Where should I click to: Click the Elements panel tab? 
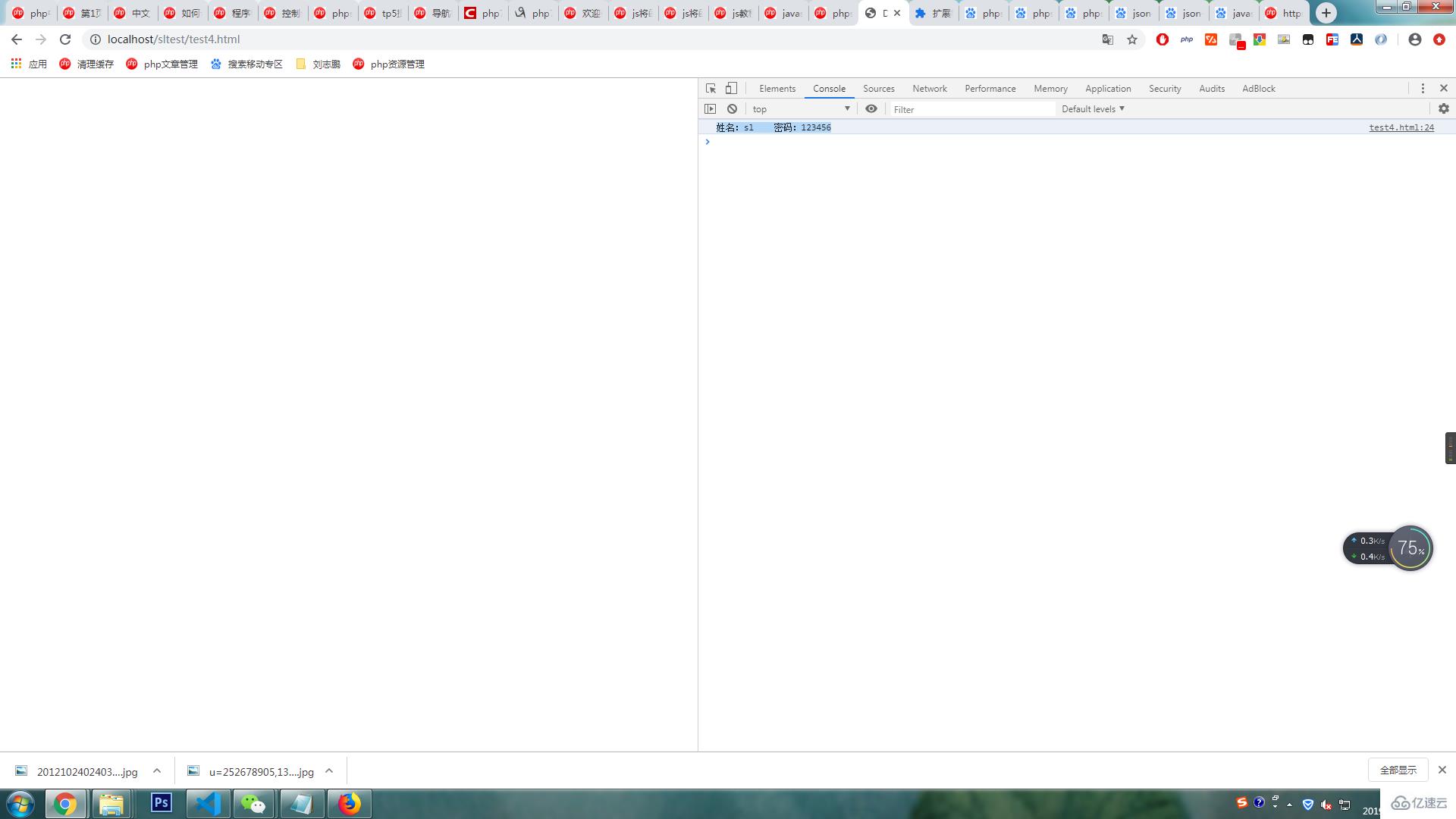(777, 88)
